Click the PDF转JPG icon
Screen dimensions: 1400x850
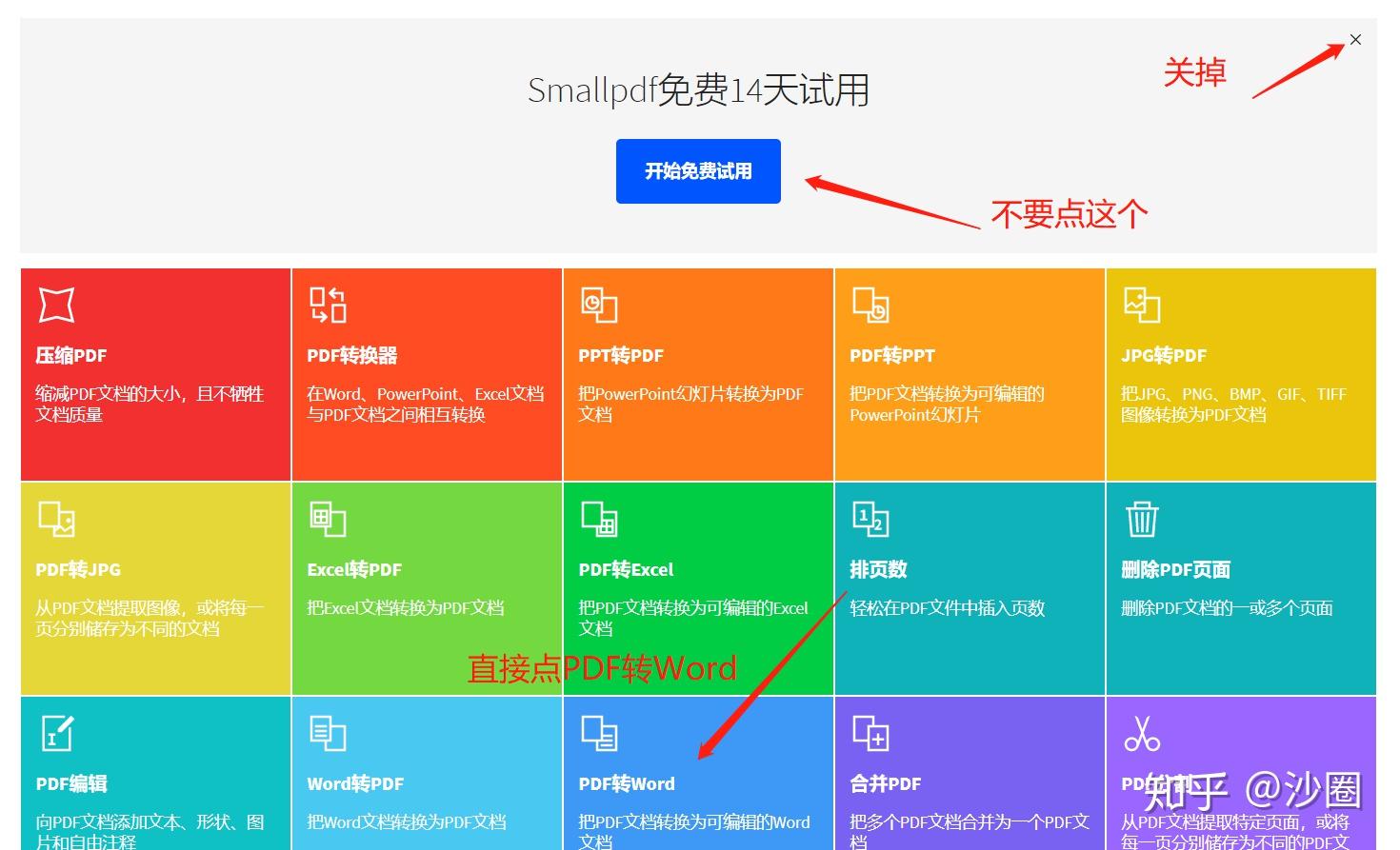[56, 519]
